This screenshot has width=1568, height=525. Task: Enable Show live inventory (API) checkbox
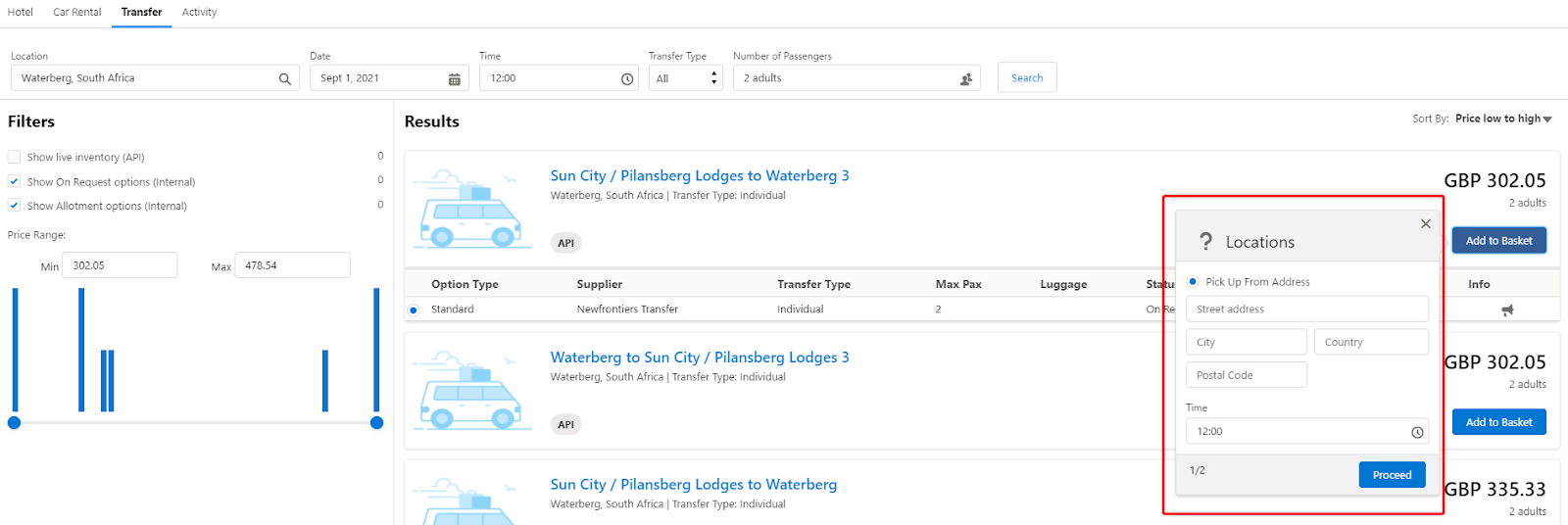click(x=14, y=157)
